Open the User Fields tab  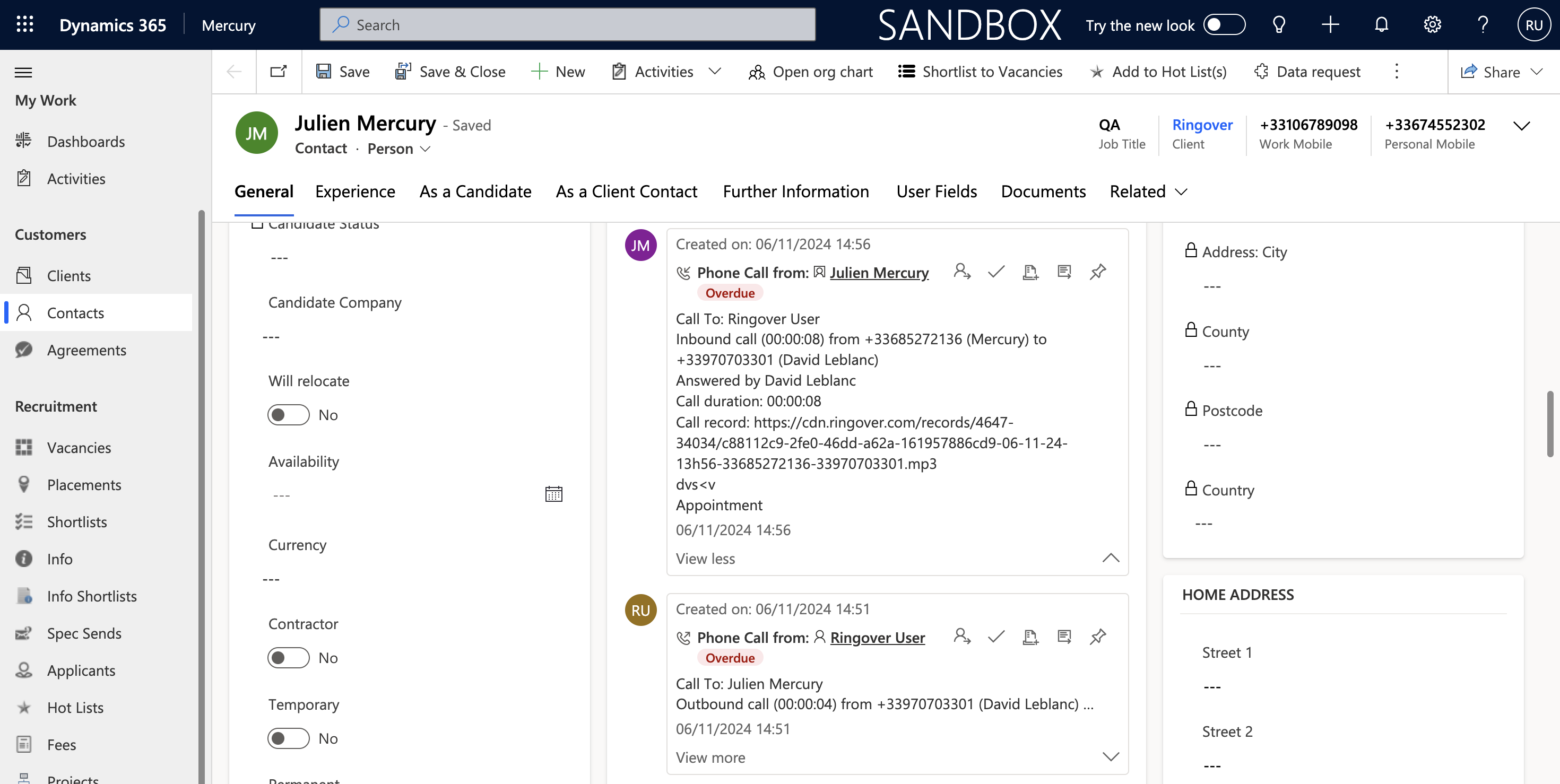click(936, 192)
